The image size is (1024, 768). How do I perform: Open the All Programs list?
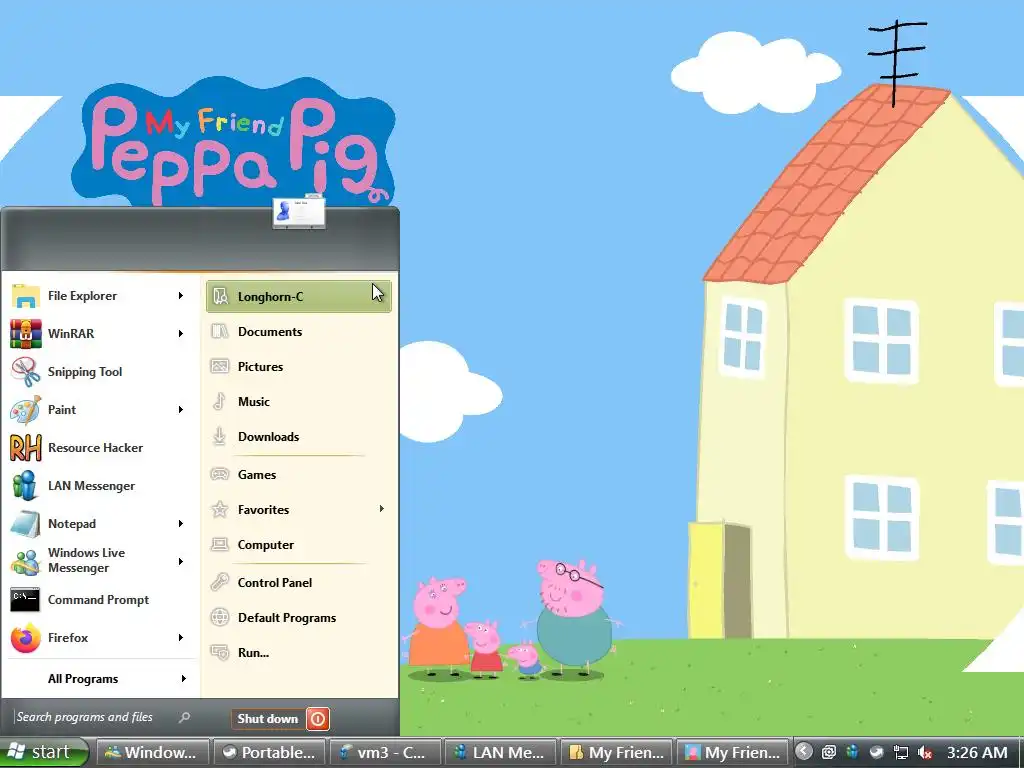pyautogui.click(x=99, y=679)
